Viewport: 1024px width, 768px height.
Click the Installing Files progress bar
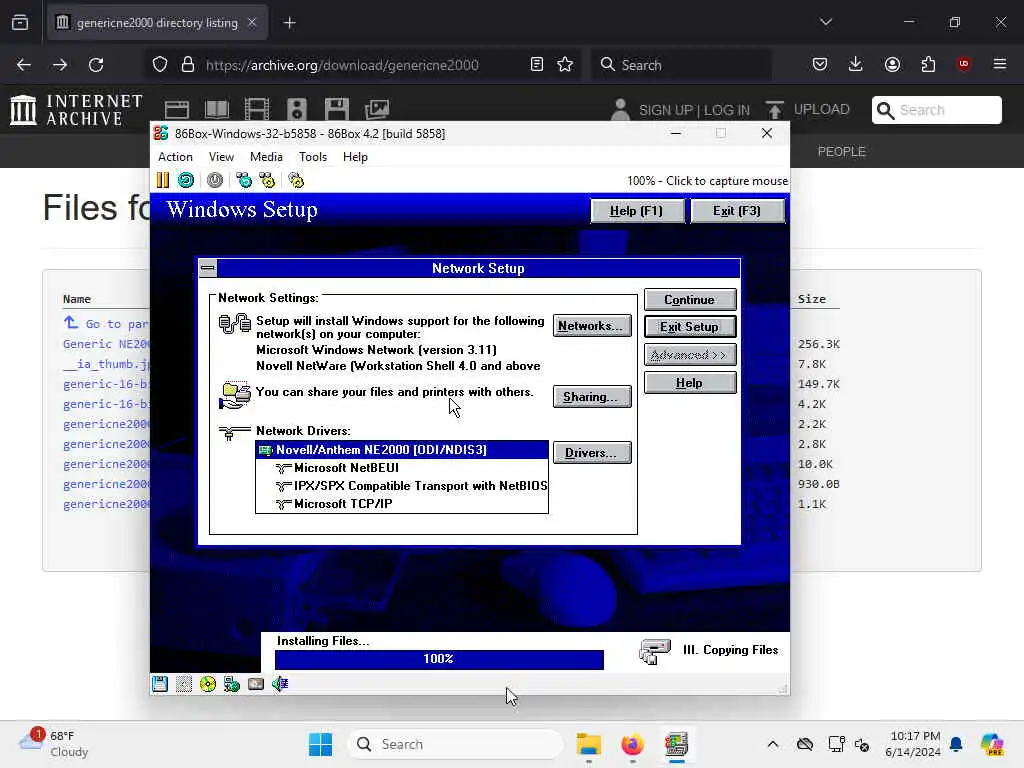pos(439,659)
